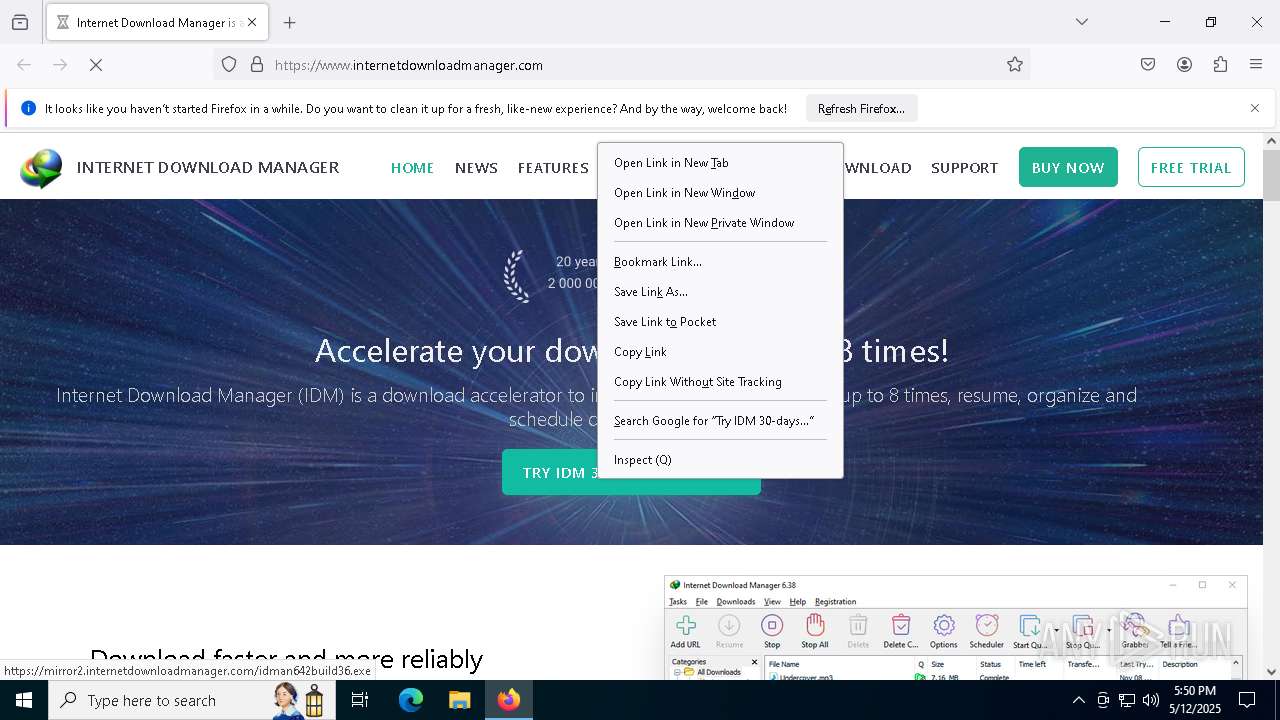Image resolution: width=1280 pixels, height=720 pixels.
Task: Open the NEWS nav link
Action: [476, 168]
